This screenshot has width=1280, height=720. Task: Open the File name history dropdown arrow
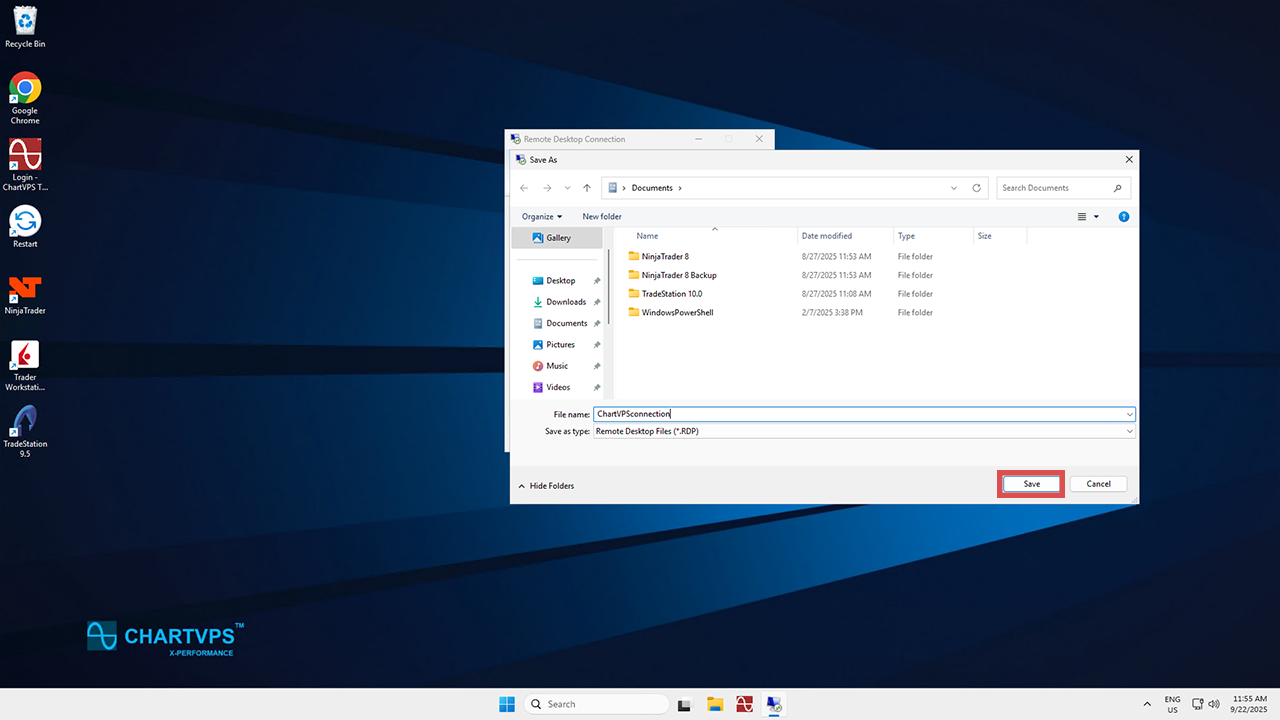tap(1130, 414)
